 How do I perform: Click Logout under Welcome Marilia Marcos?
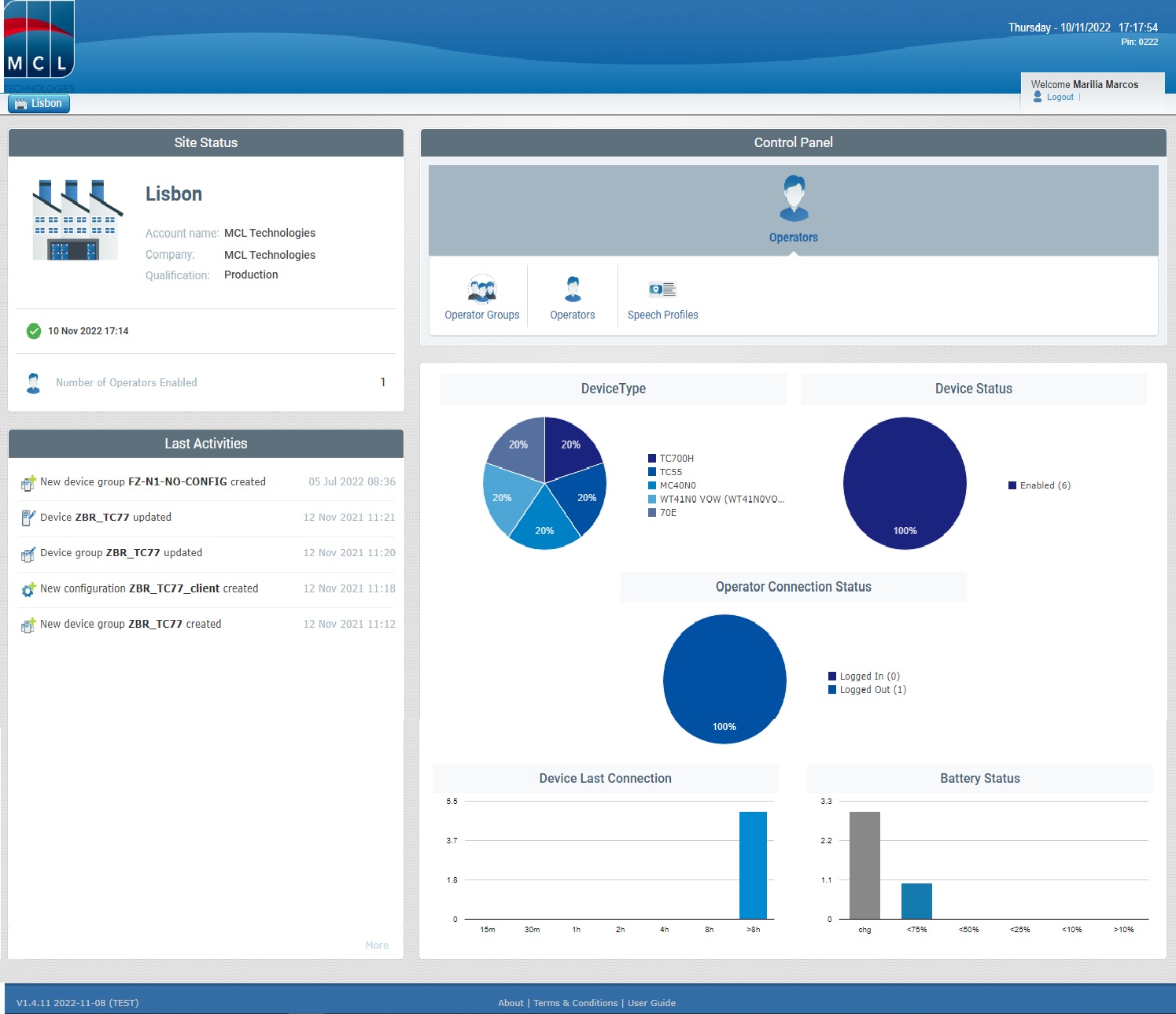1060,97
